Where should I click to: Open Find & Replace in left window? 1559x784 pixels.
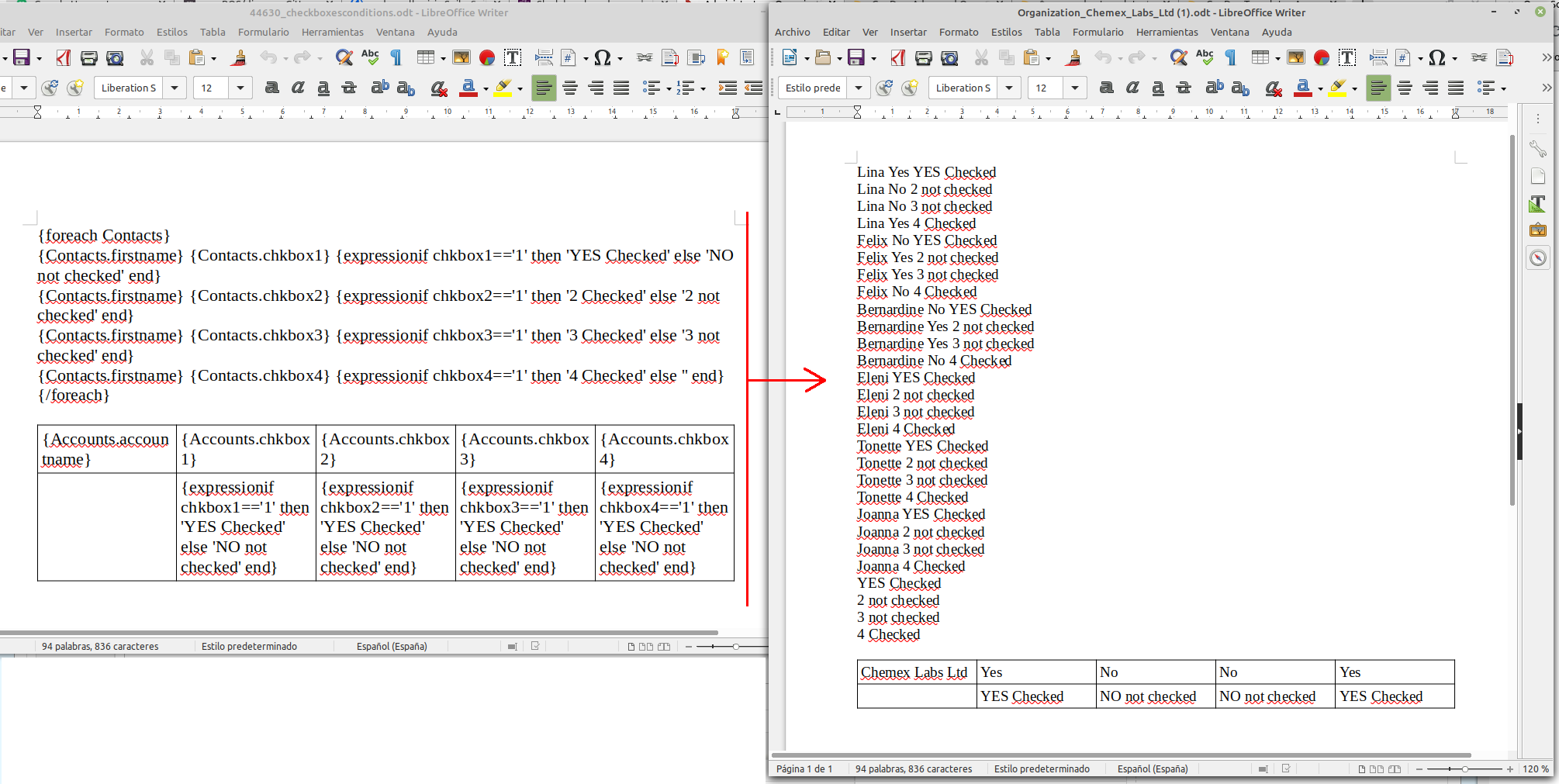pyautogui.click(x=344, y=58)
